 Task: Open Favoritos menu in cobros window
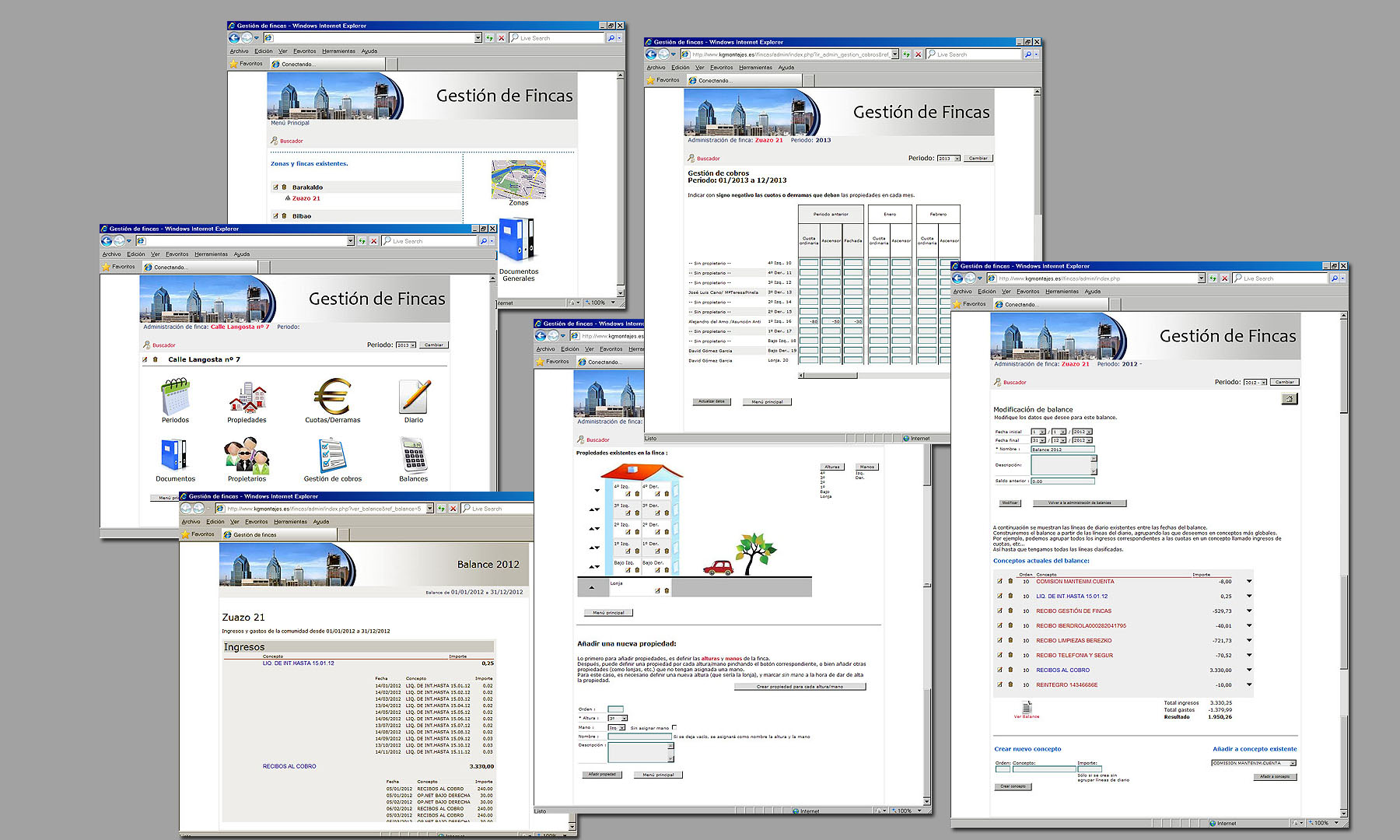721,68
